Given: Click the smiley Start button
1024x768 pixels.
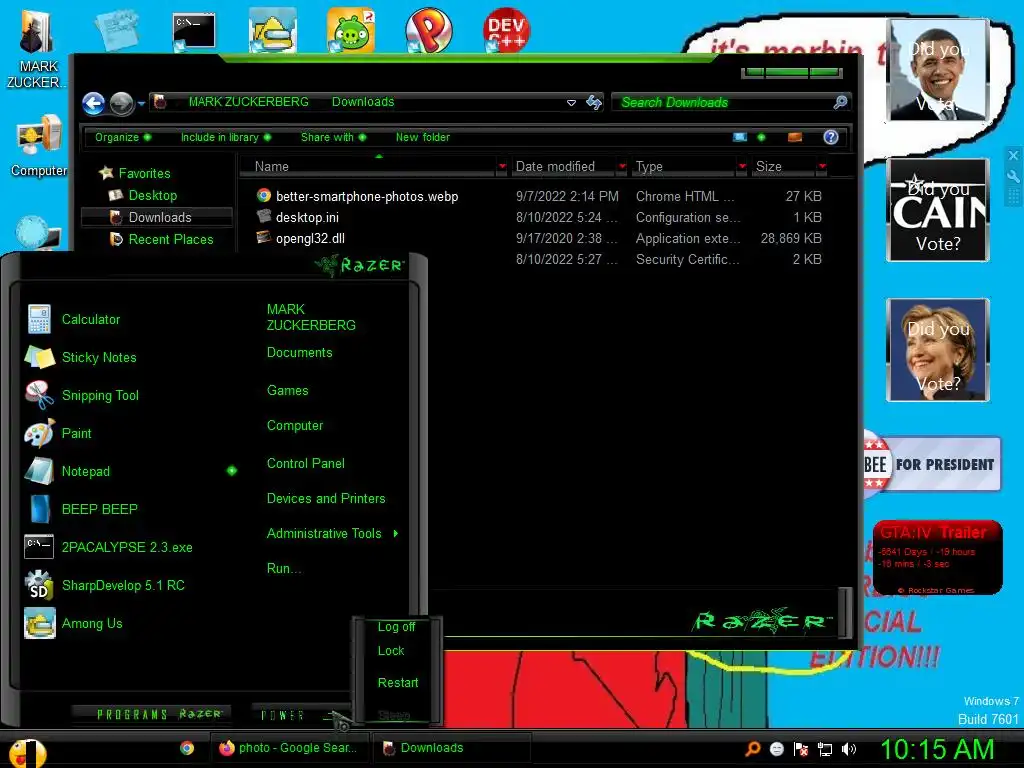Looking at the screenshot, I should point(26,752).
